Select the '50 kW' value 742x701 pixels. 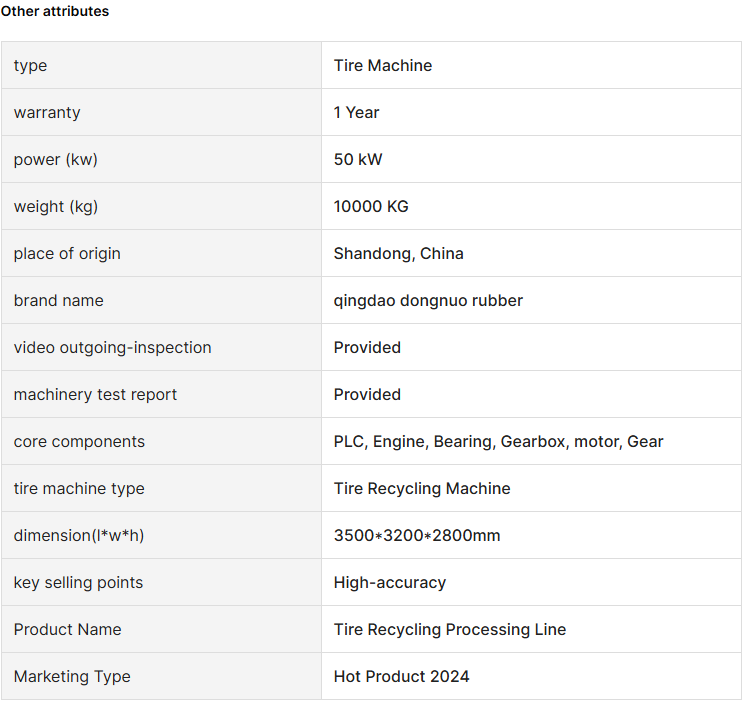click(x=358, y=159)
